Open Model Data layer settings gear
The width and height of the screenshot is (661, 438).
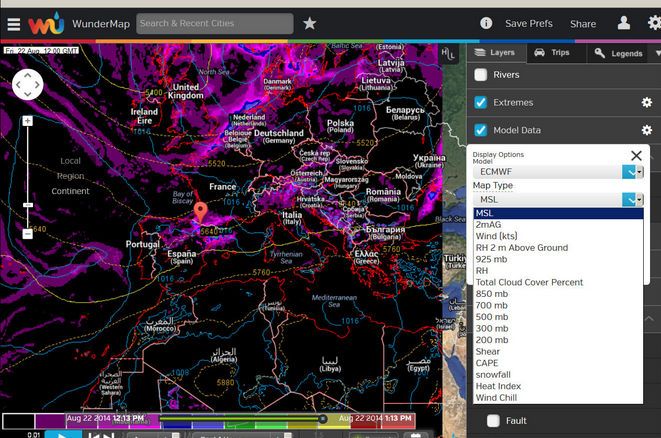(647, 130)
